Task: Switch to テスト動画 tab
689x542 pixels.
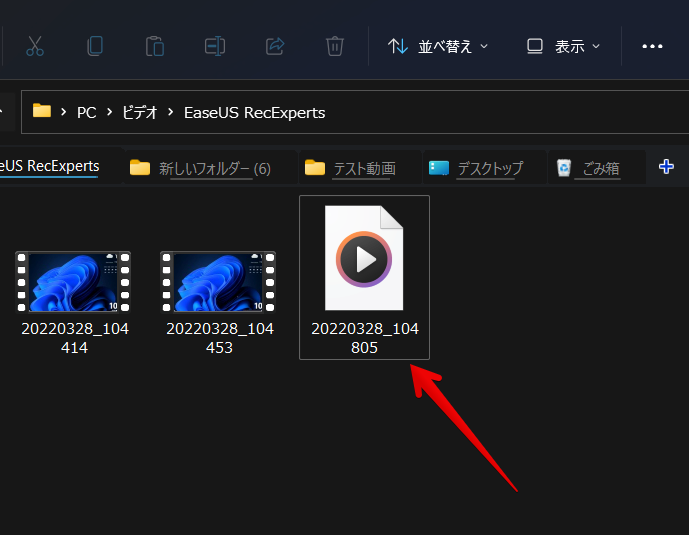Action: coord(360,168)
